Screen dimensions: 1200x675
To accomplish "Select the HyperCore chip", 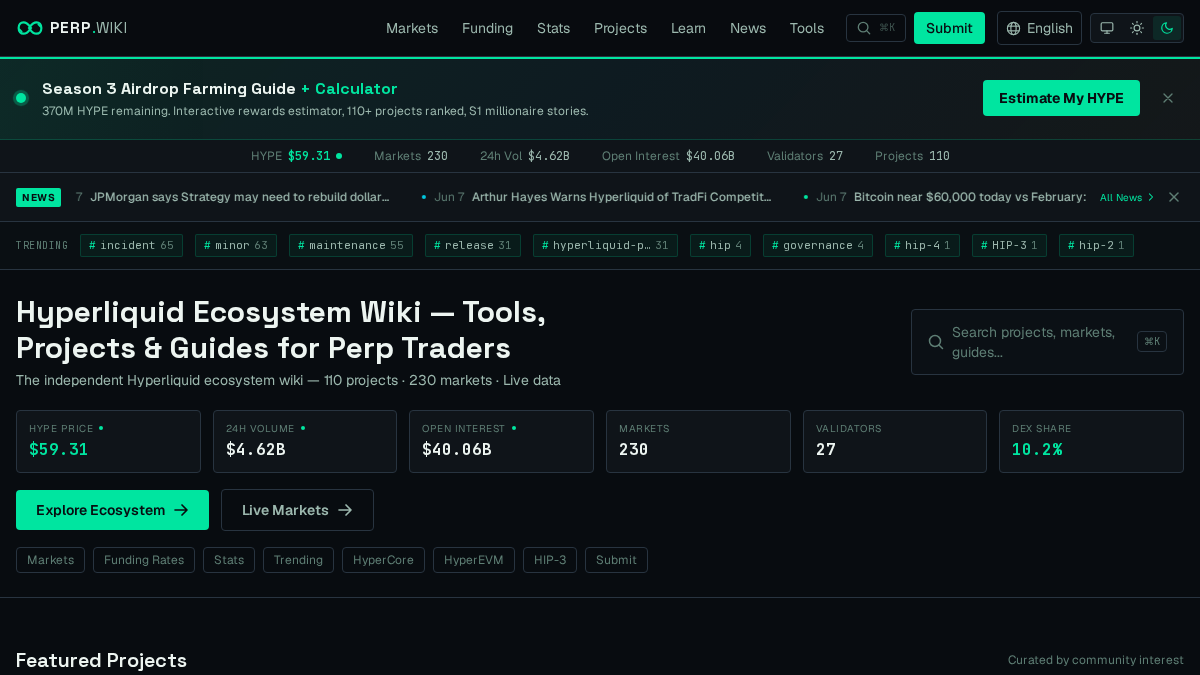I will pyautogui.click(x=383, y=560).
